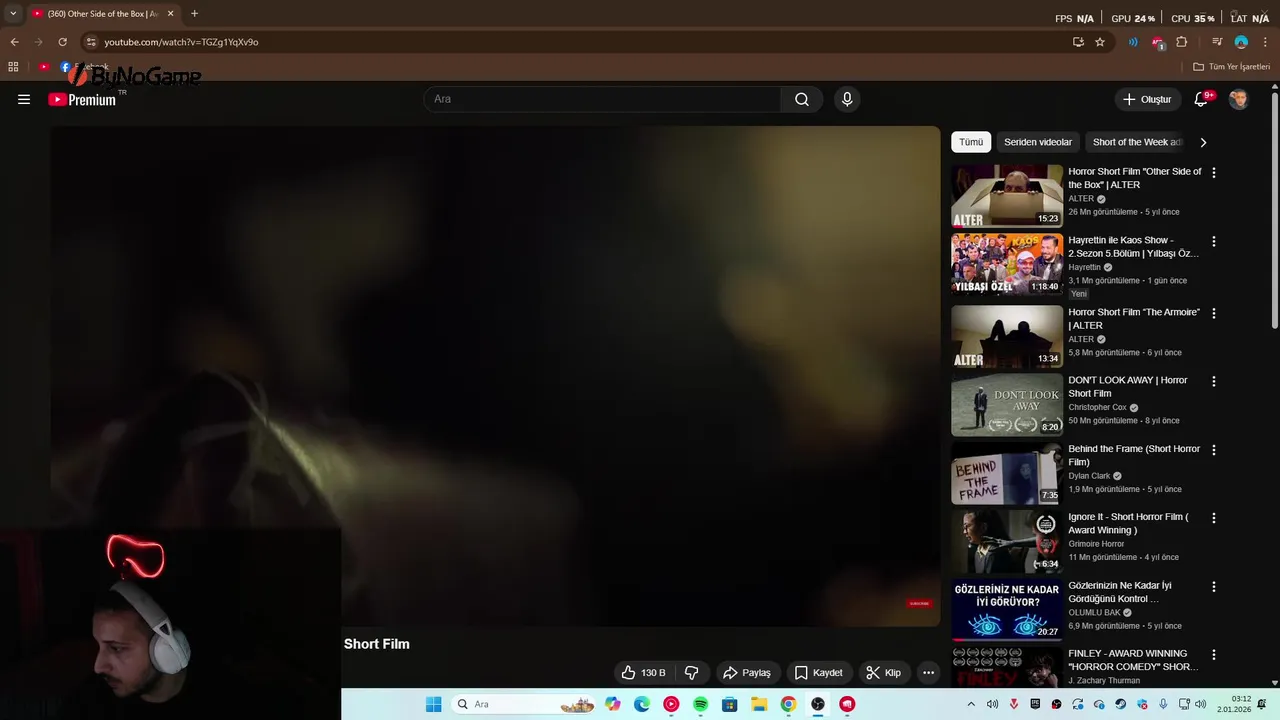Open options for Hayrettin ile Kaos Show video
1280x720 pixels.
tap(1214, 242)
